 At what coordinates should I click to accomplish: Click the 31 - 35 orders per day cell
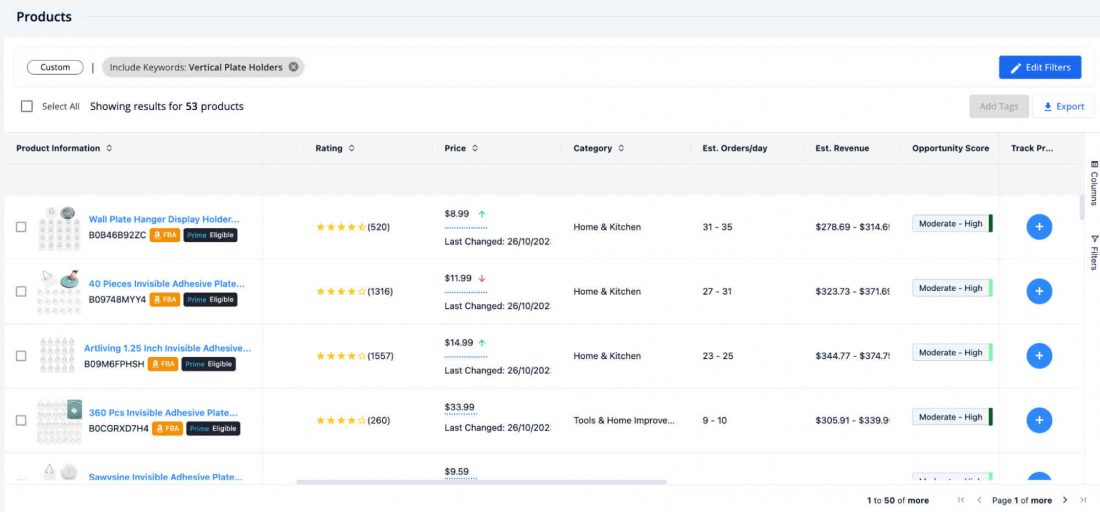coord(717,227)
